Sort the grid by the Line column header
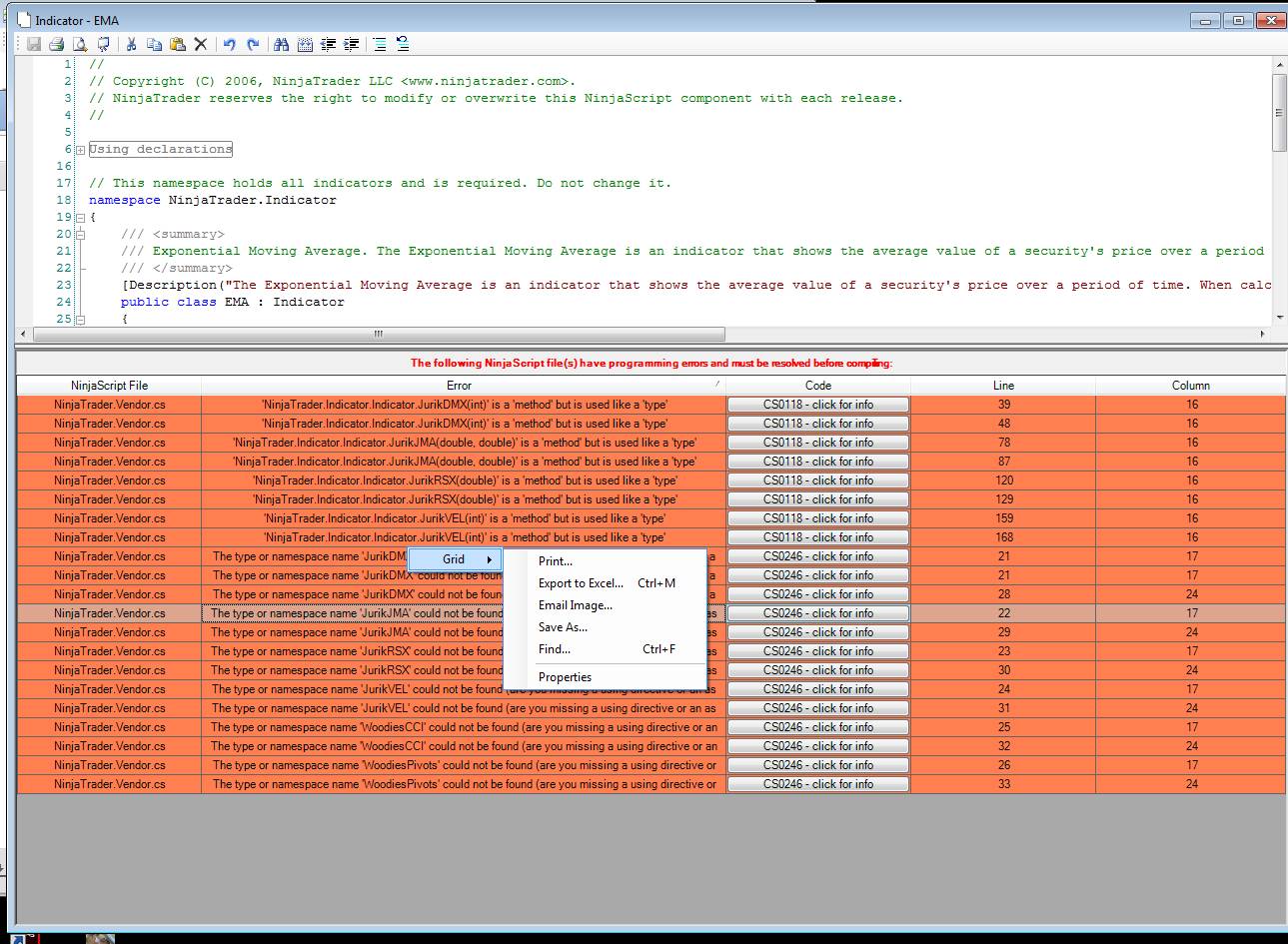 [x=1003, y=386]
